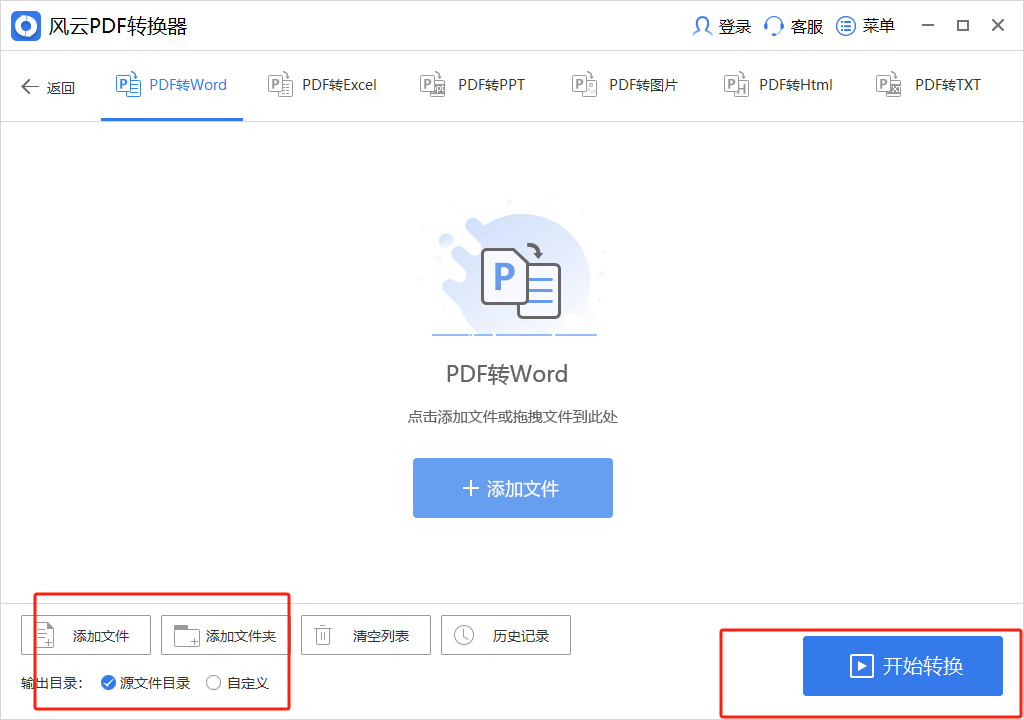Image resolution: width=1024 pixels, height=720 pixels.
Task: Minimize the window
Action: coord(928,25)
